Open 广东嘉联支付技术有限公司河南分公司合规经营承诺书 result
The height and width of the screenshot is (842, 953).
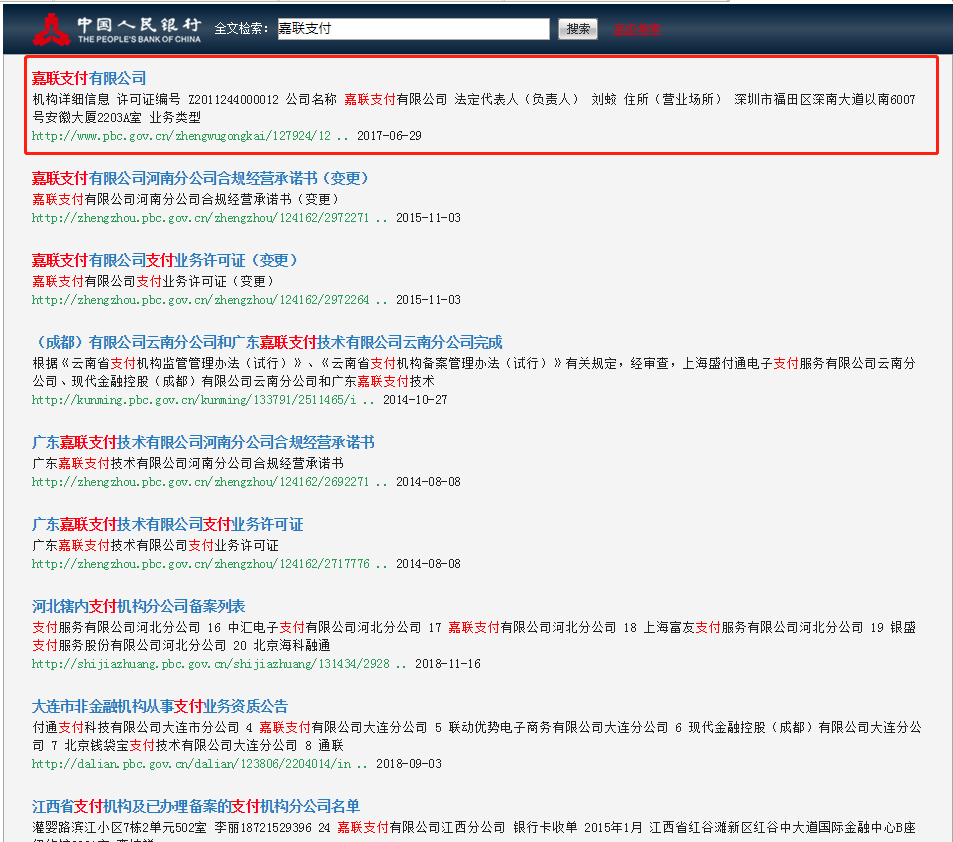click(203, 442)
